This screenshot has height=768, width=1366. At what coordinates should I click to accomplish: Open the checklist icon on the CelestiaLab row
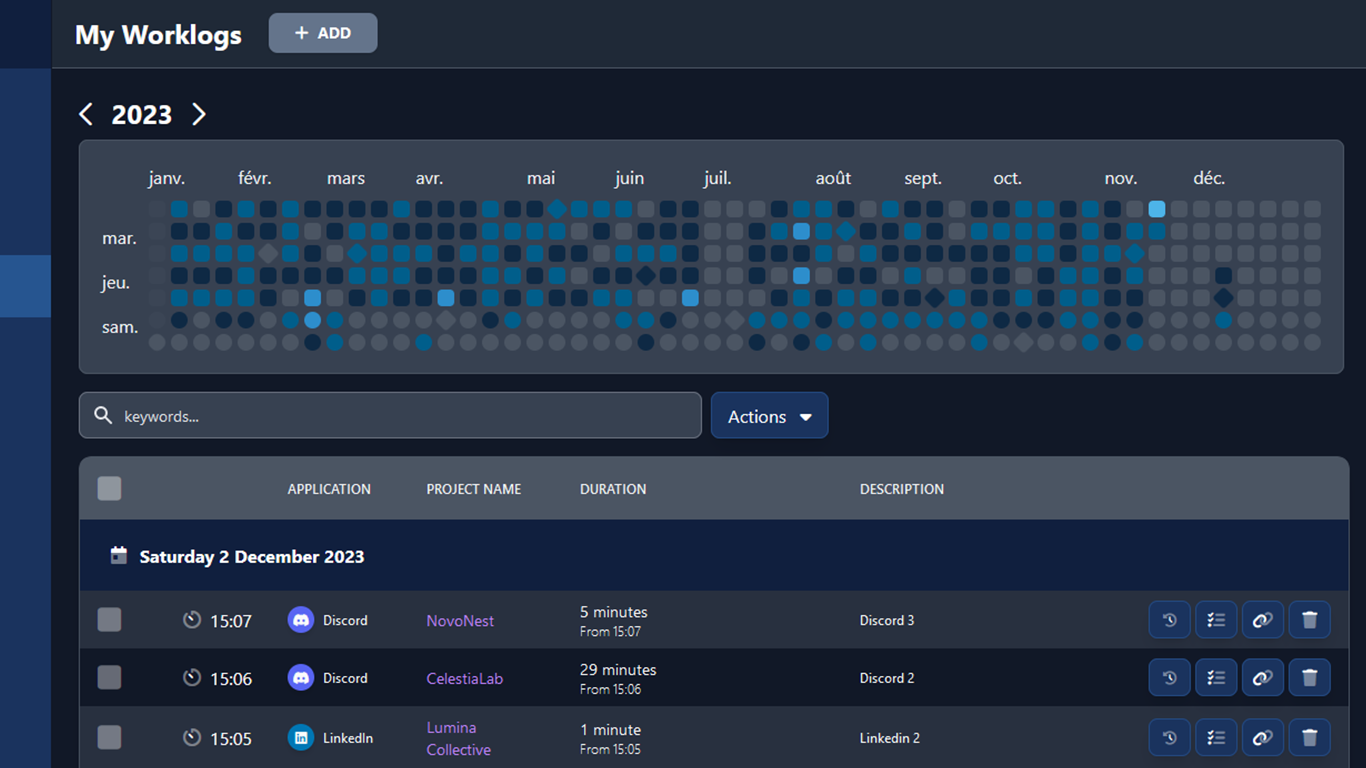pos(1216,677)
